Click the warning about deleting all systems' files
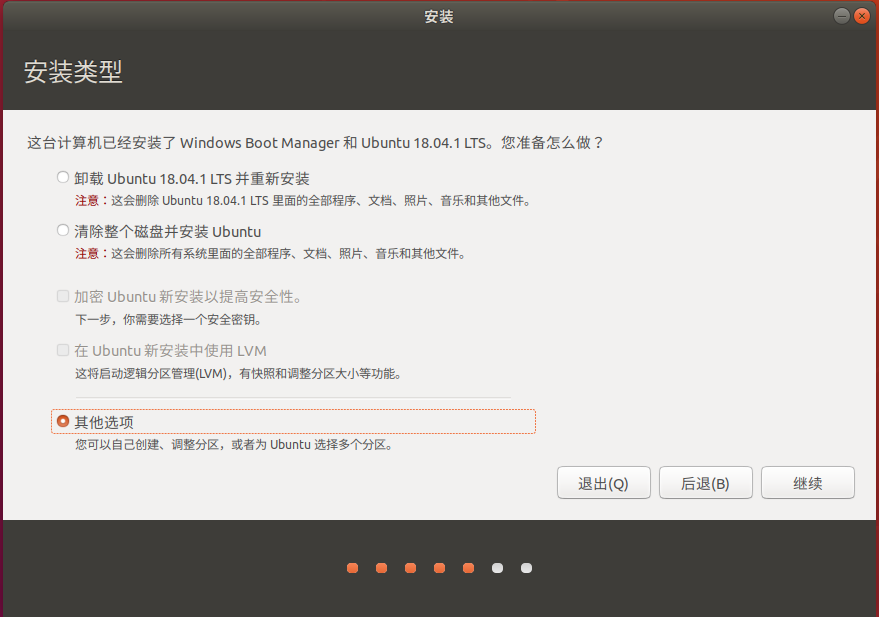Screen dimensions: 879x617 pyautogui.click(x=271, y=254)
